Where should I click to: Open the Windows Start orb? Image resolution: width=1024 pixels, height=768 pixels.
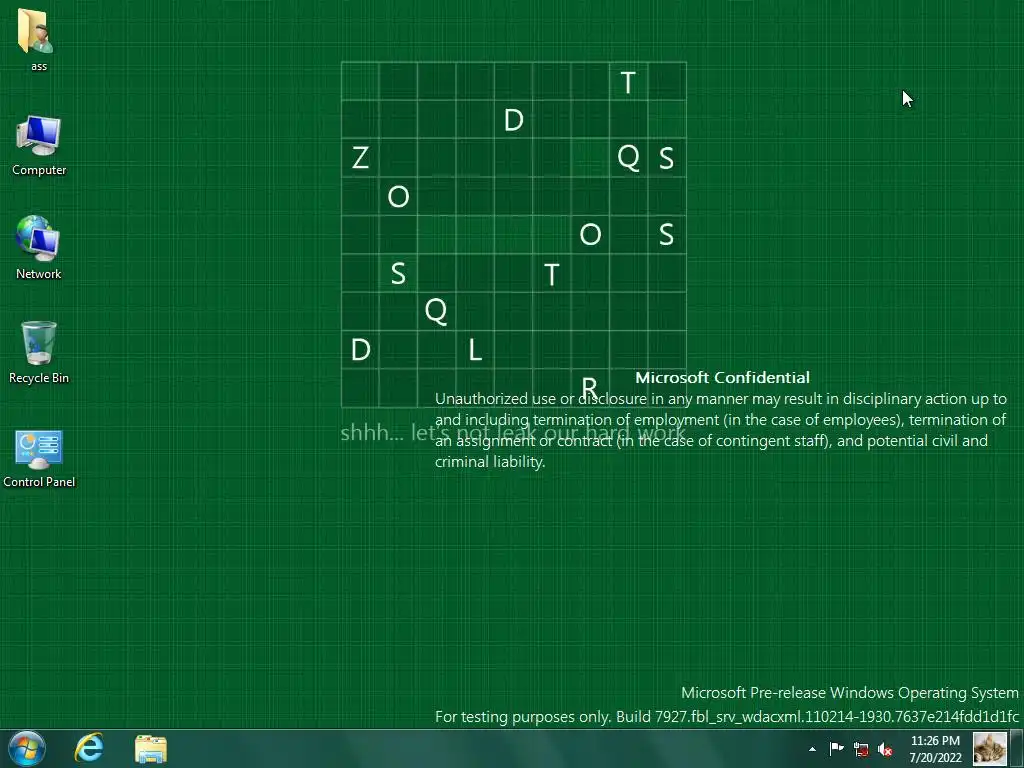27,748
